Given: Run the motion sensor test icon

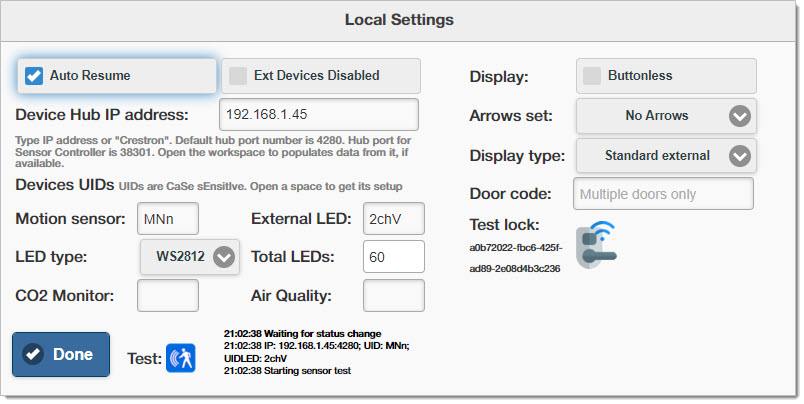Looking at the screenshot, I should tap(180, 358).
